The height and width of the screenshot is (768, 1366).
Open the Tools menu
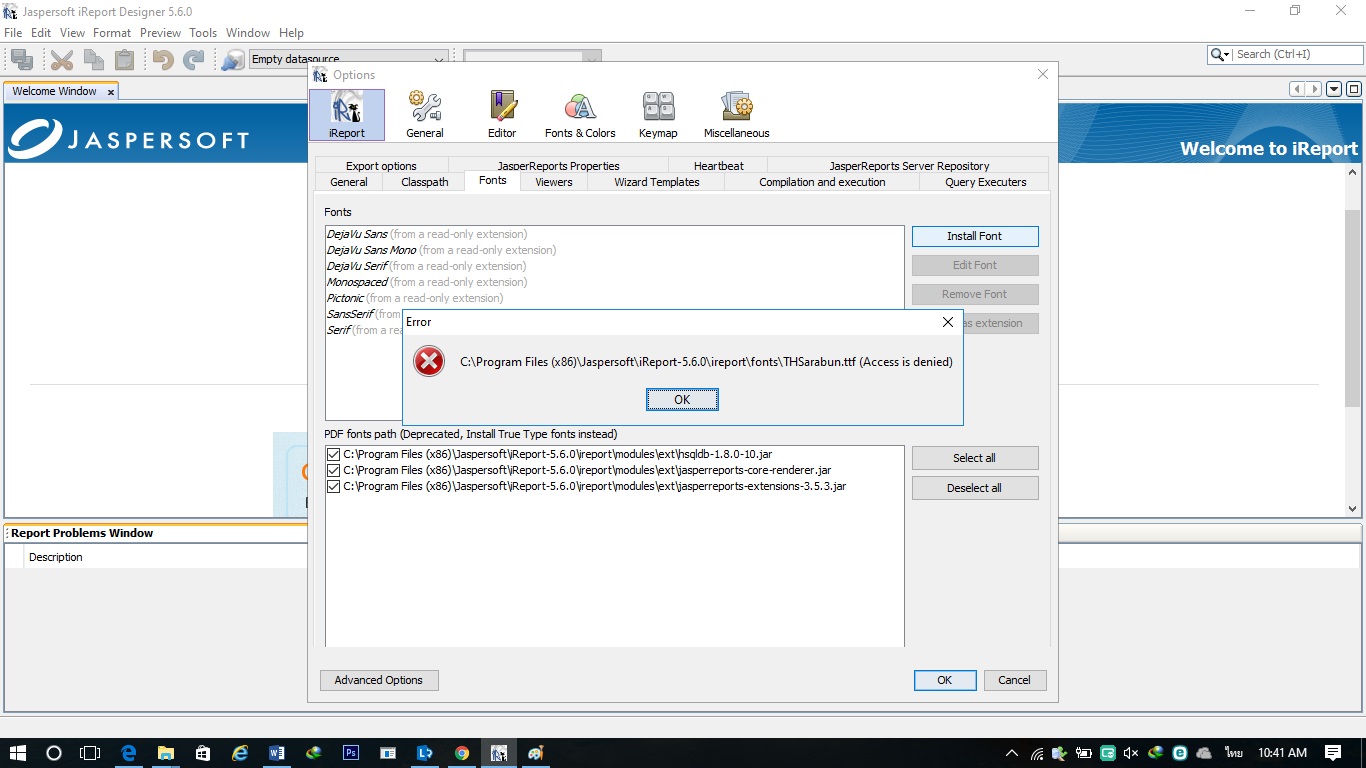(203, 33)
